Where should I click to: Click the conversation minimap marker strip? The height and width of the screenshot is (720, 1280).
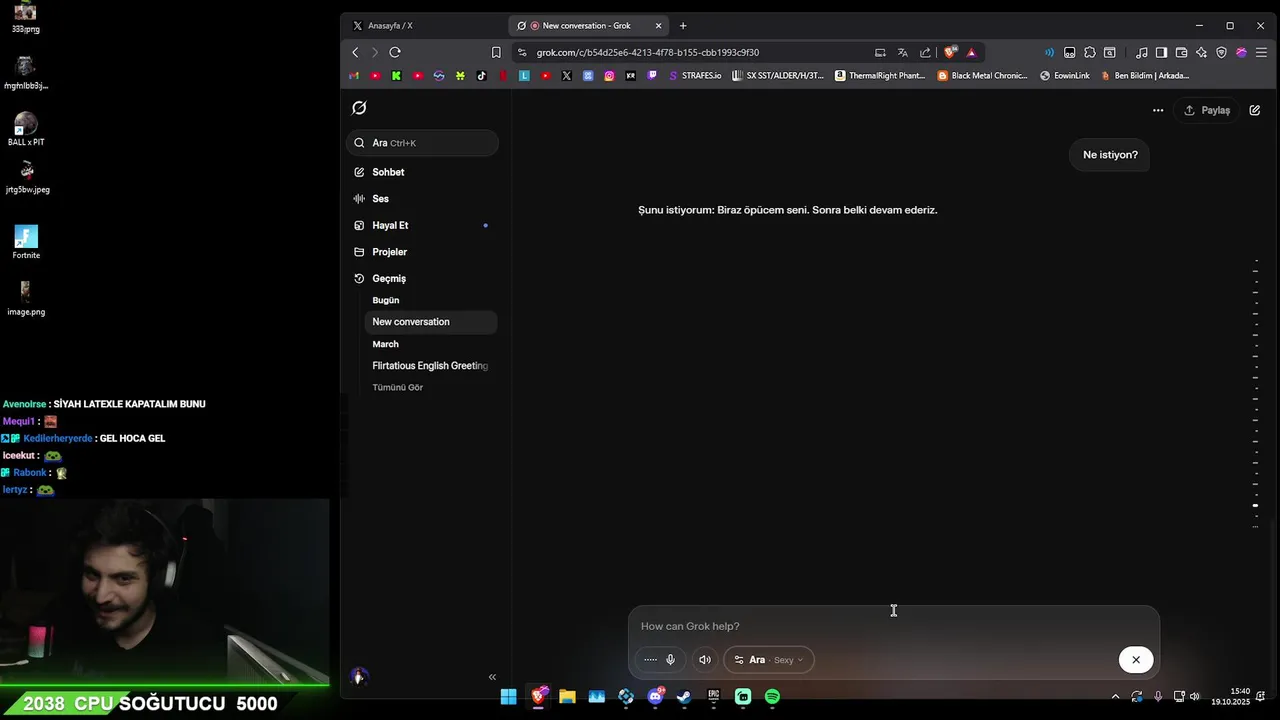[1256, 392]
